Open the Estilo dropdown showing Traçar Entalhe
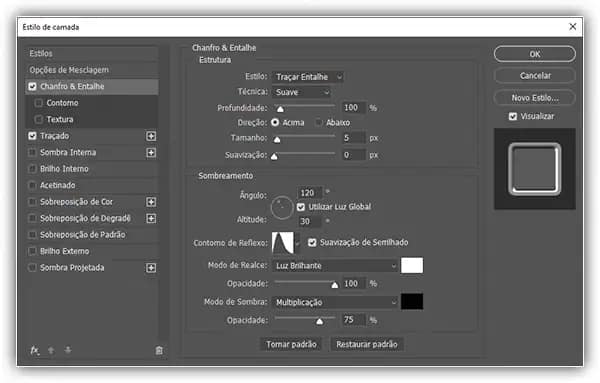The image size is (600, 383). (x=308, y=77)
